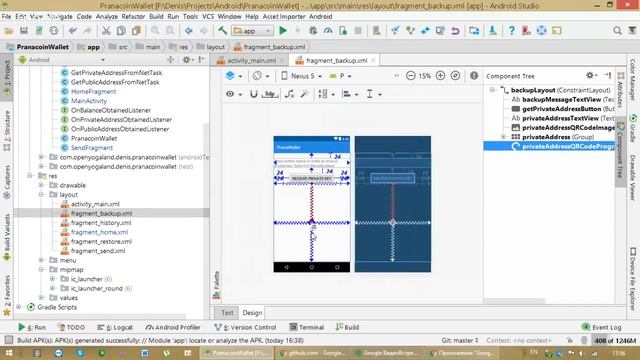Expand the Gradle Scripts node
The height and width of the screenshot is (360, 640).
click(19, 307)
